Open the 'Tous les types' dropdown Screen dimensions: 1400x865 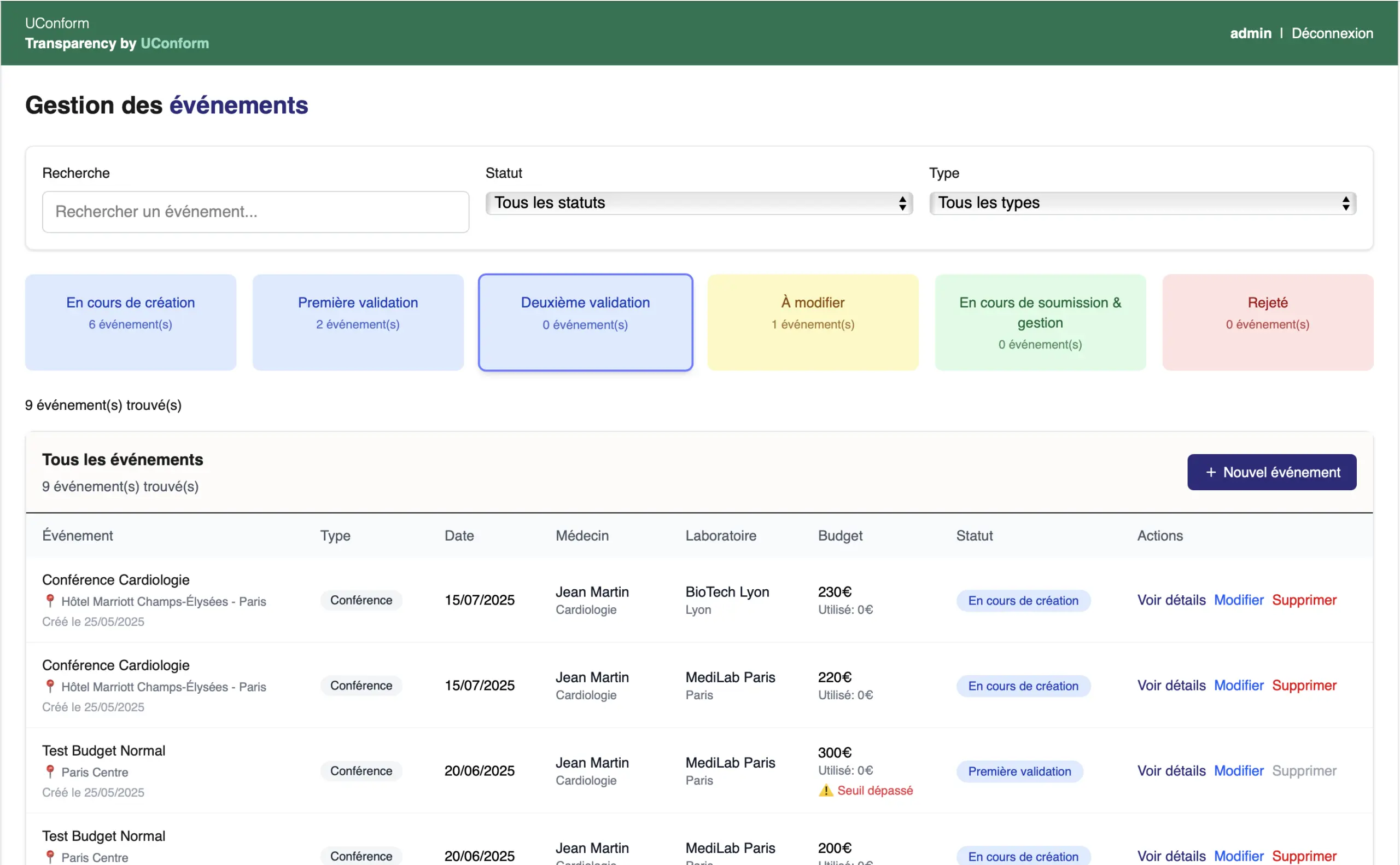(x=1142, y=203)
